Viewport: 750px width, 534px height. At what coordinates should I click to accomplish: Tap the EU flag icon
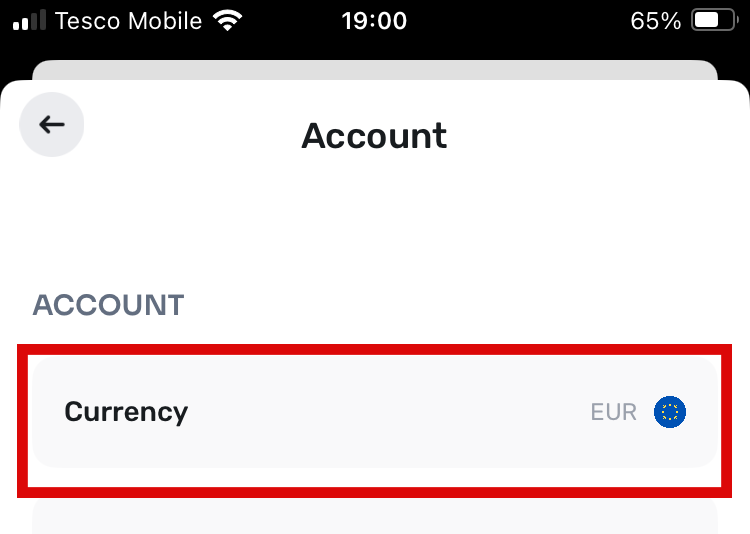pos(670,412)
